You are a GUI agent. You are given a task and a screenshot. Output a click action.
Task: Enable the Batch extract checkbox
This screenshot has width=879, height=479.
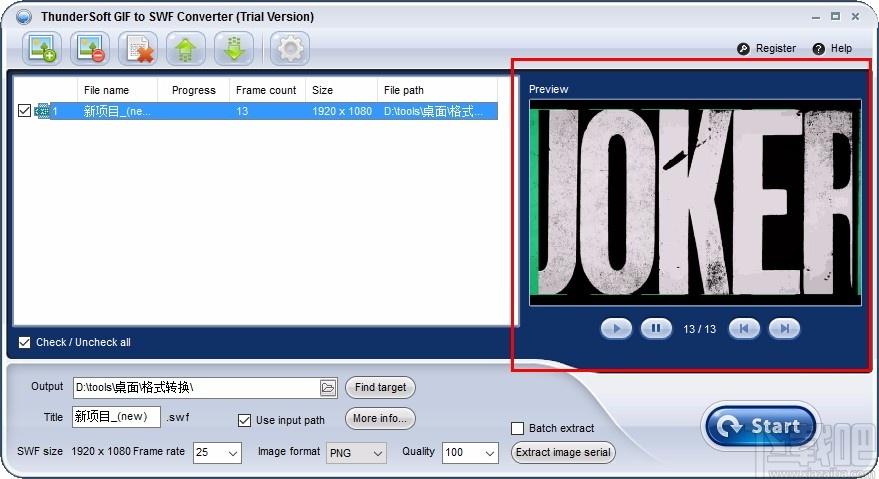pos(517,429)
